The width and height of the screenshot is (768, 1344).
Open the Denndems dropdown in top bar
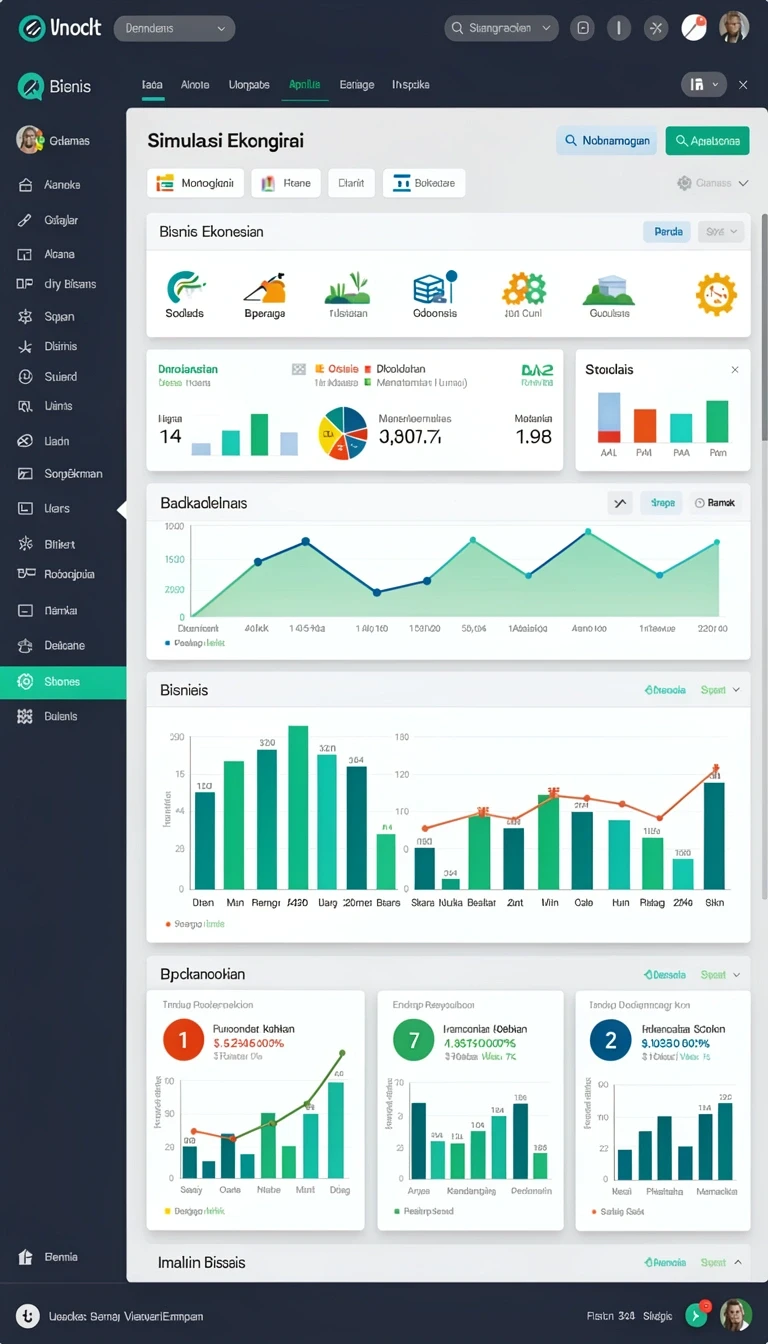[174, 28]
